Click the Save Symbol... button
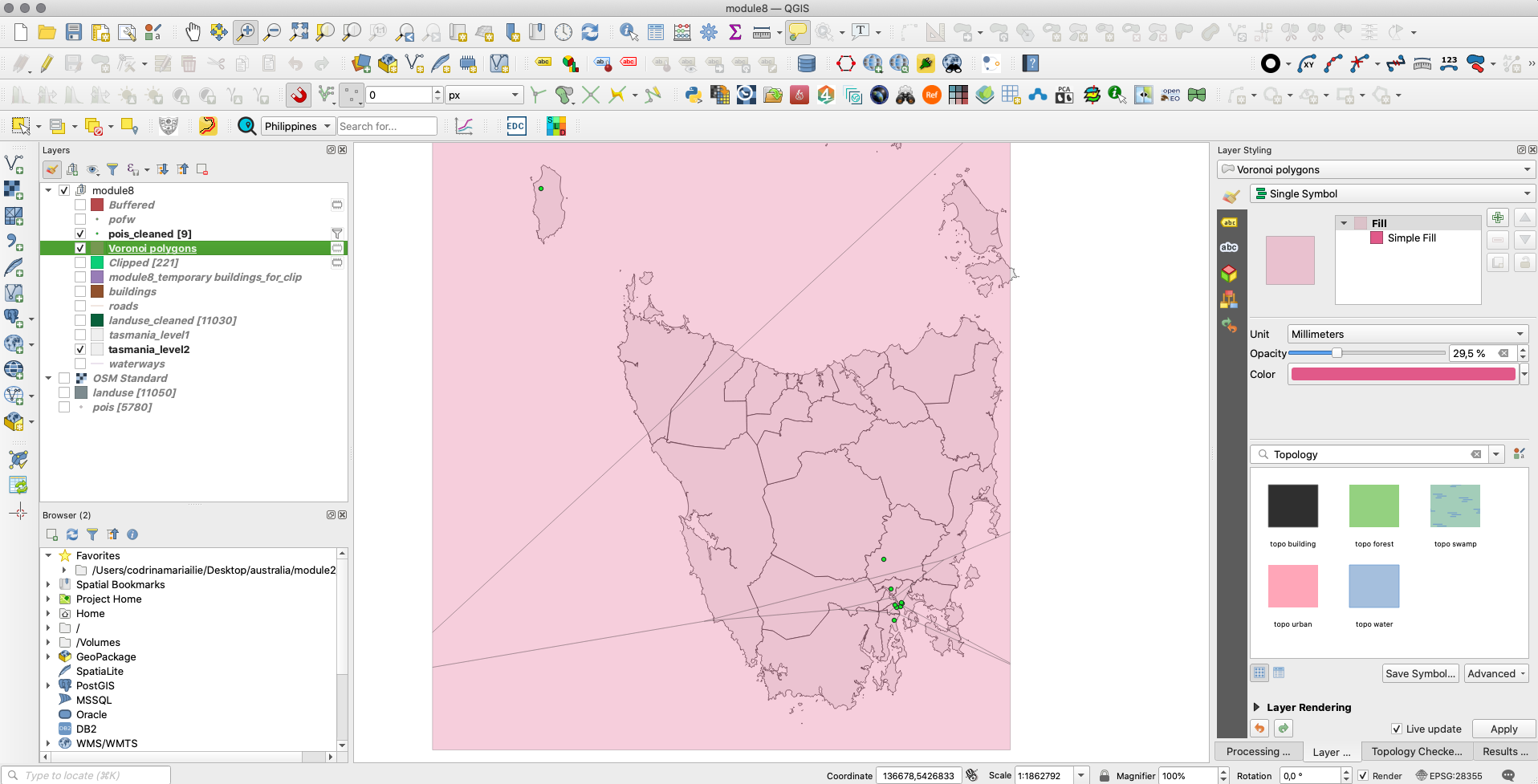1538x784 pixels. (x=1420, y=673)
